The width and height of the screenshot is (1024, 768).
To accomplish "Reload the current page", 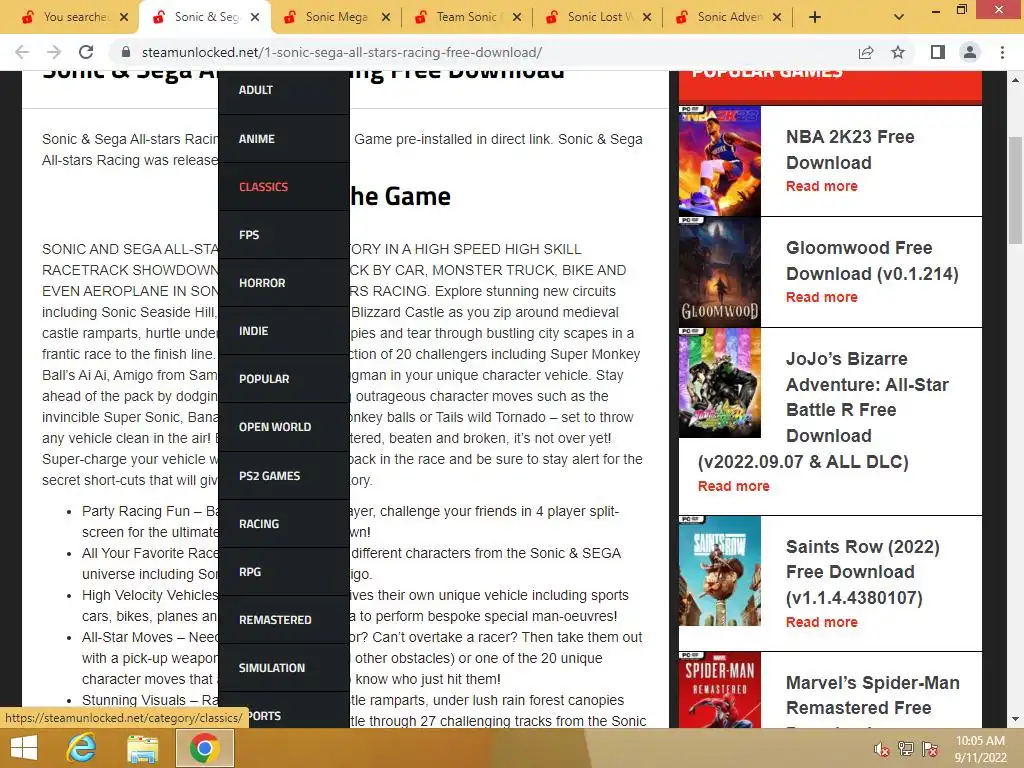I will [86, 52].
